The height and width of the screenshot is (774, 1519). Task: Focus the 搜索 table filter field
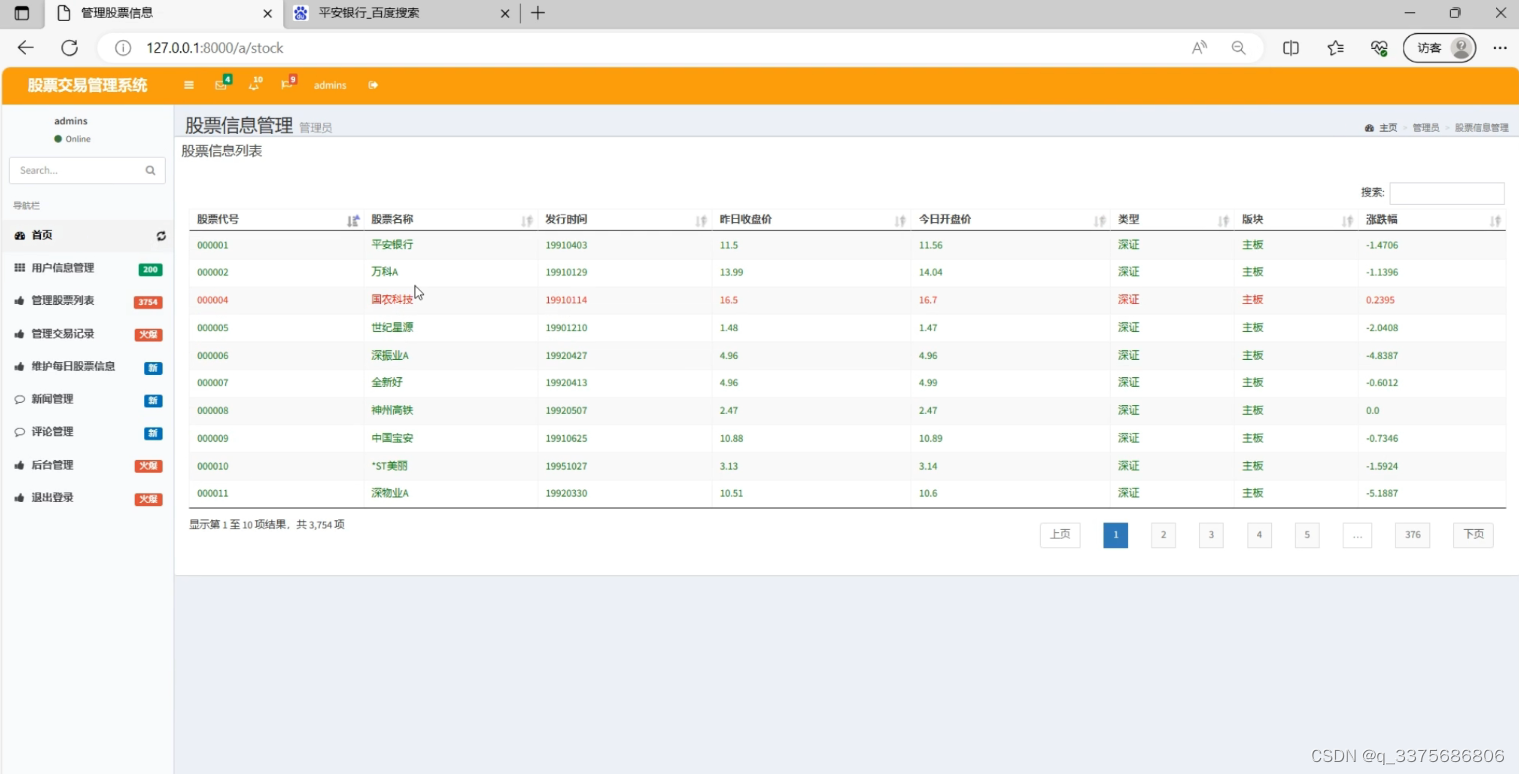pos(1446,193)
